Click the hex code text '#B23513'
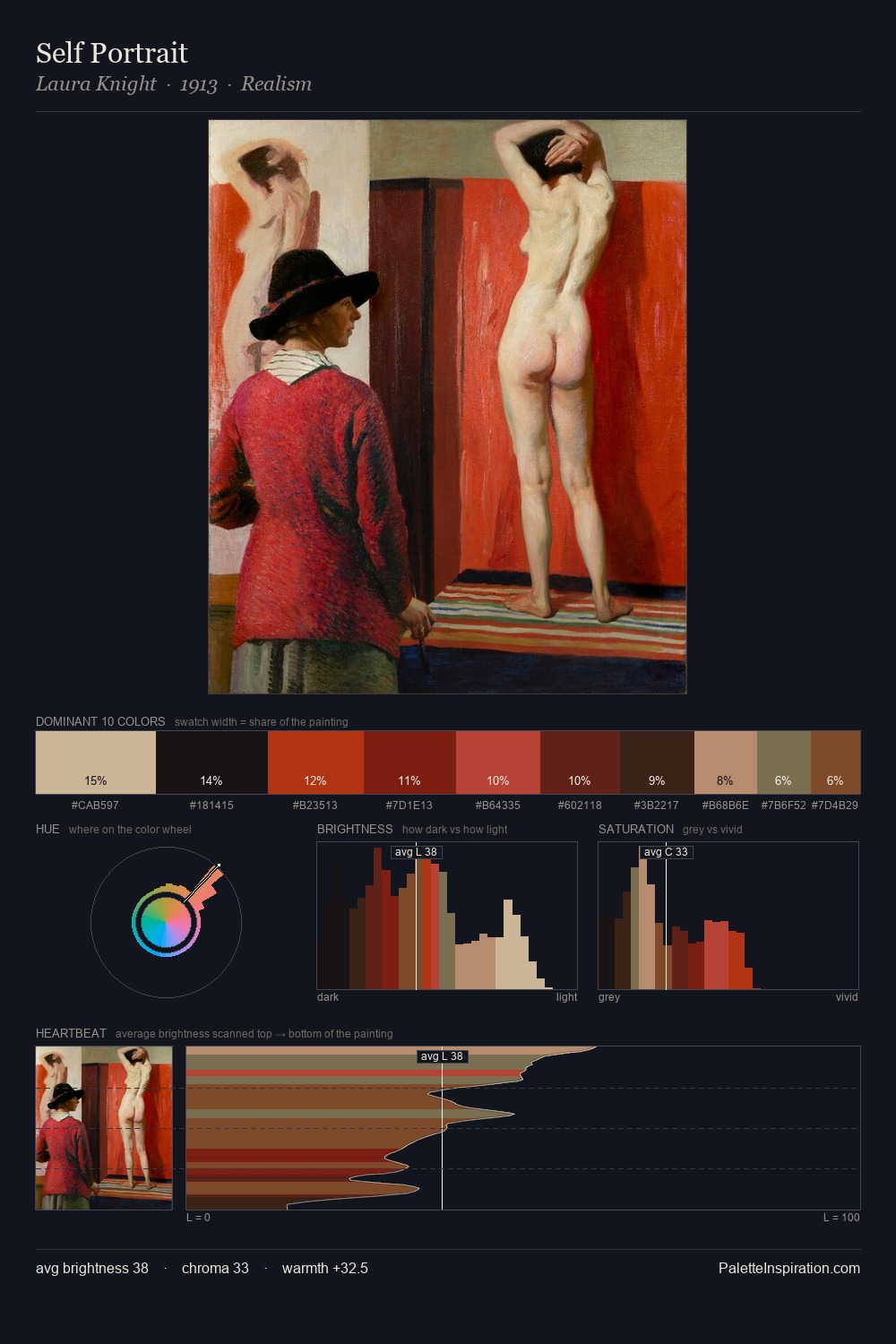 (315, 806)
